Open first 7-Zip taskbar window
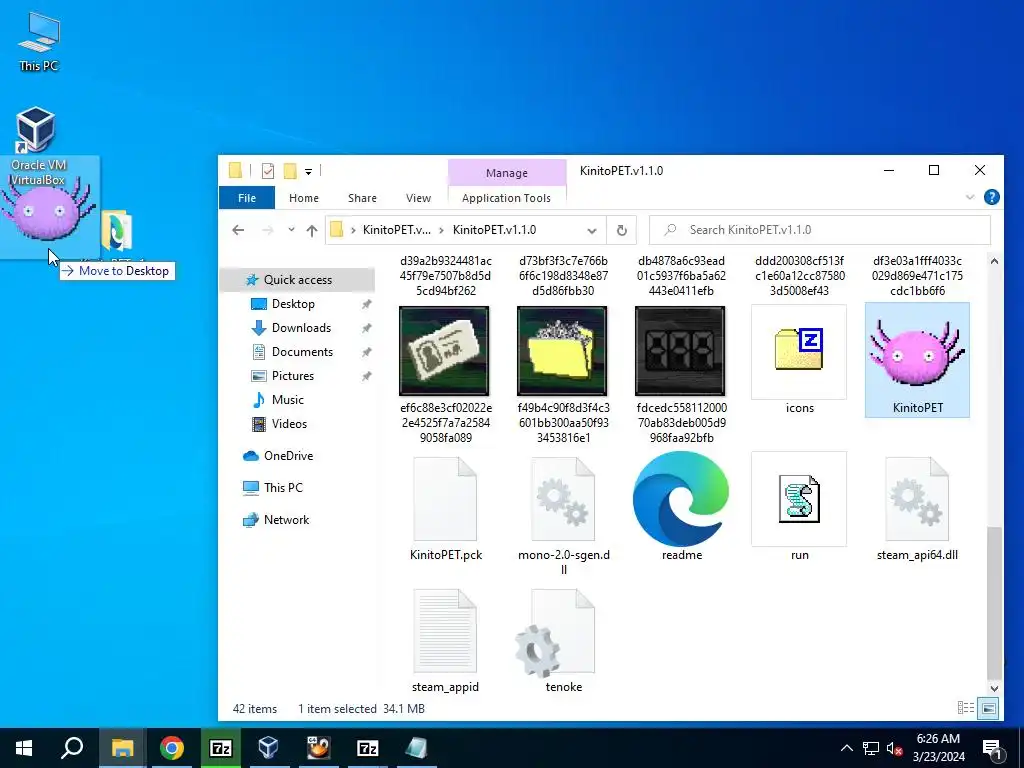Screen dimensions: 1024x768 pyautogui.click(x=220, y=748)
